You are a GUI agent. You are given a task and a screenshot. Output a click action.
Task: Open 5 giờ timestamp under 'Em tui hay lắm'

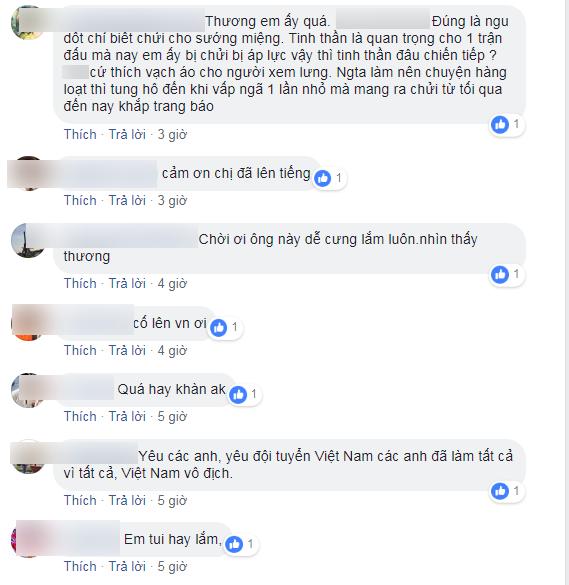[x=172, y=566]
